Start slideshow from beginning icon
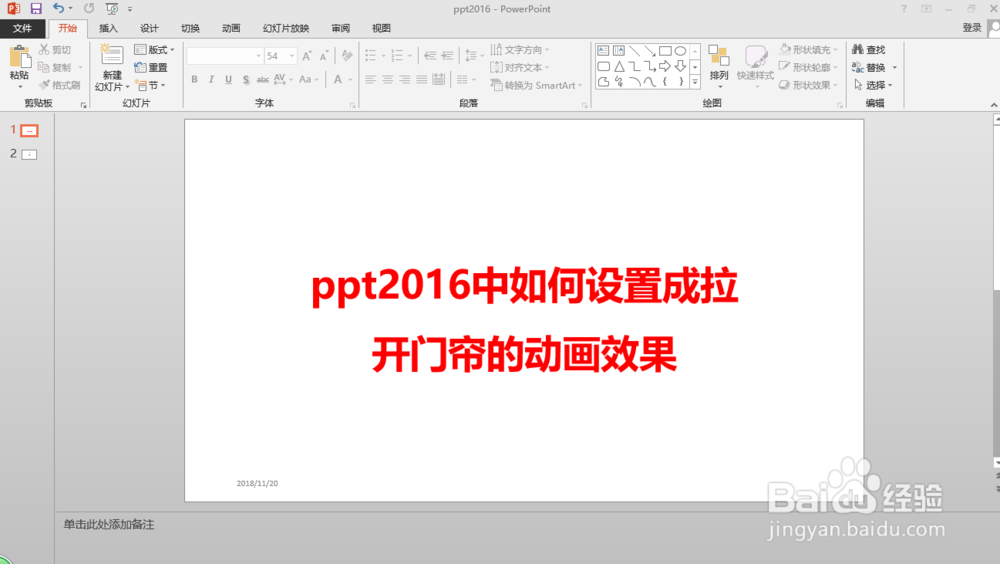The height and width of the screenshot is (564, 1000). pos(112,9)
